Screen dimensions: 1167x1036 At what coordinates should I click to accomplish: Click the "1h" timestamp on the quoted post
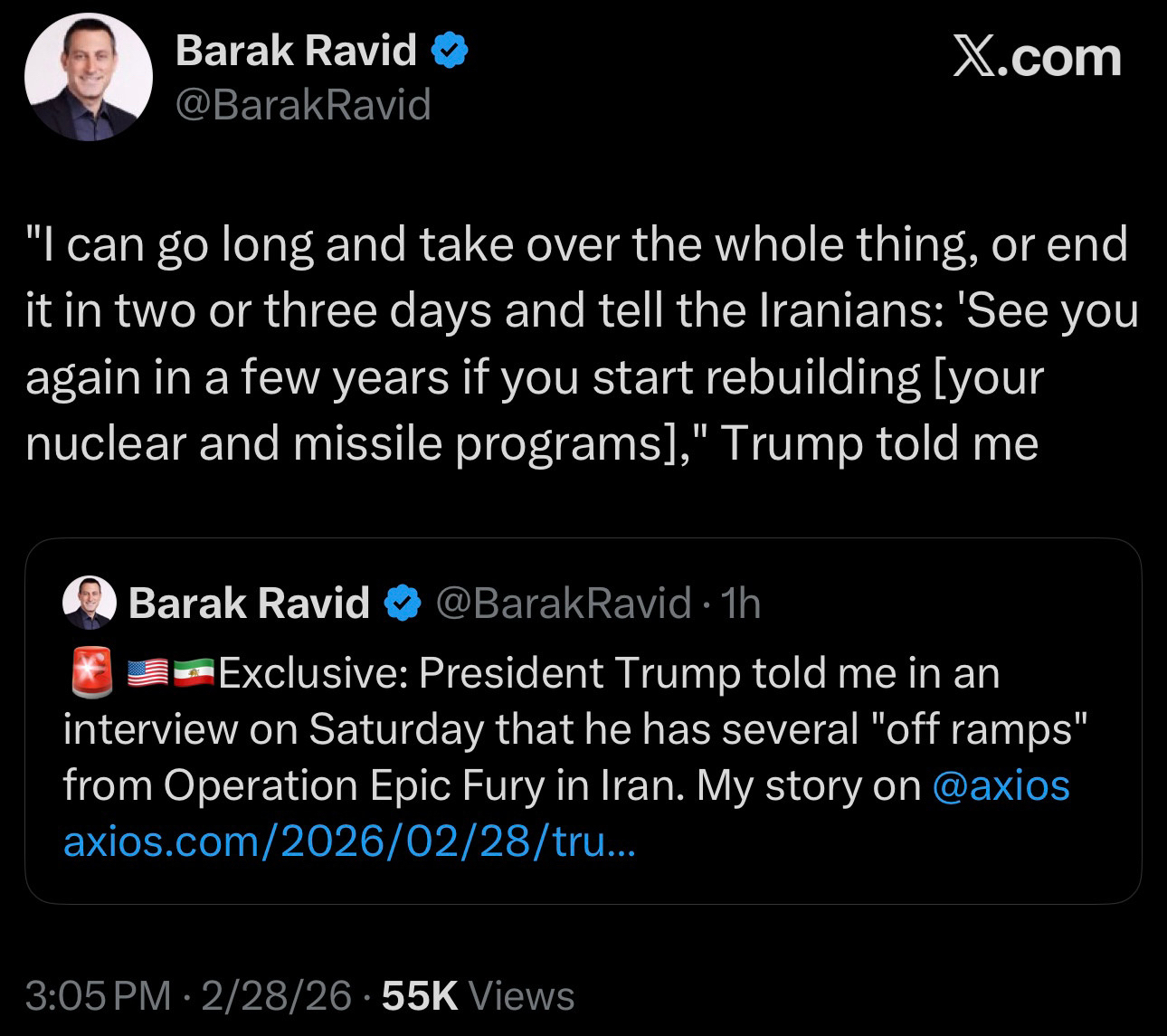click(x=741, y=603)
